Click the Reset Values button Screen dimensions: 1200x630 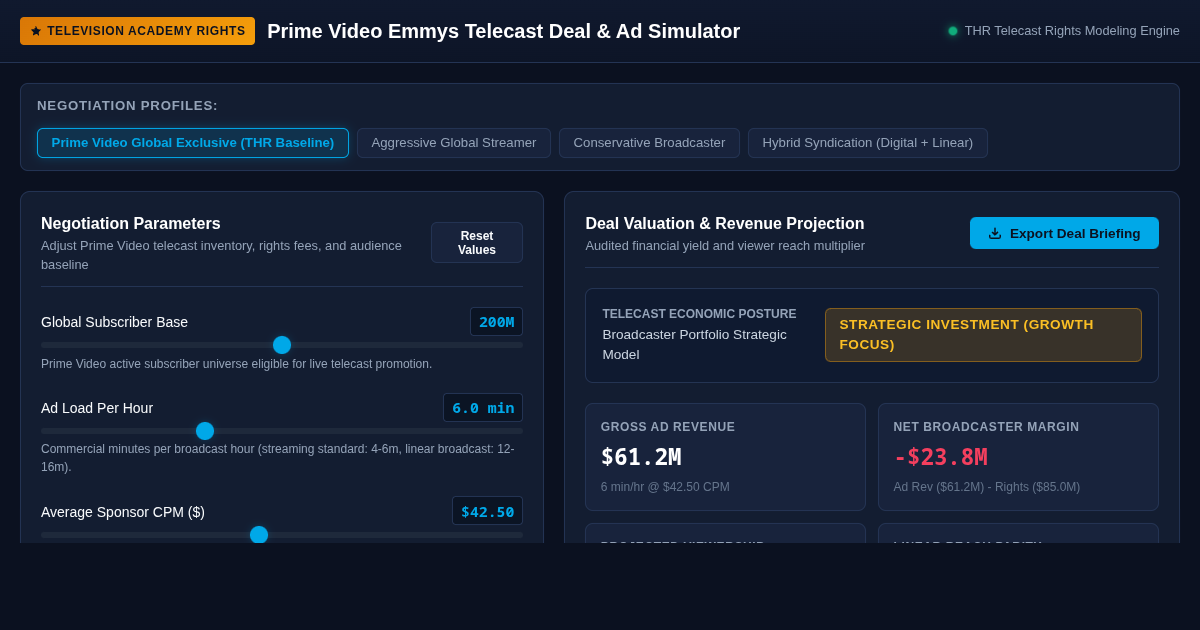(x=477, y=242)
